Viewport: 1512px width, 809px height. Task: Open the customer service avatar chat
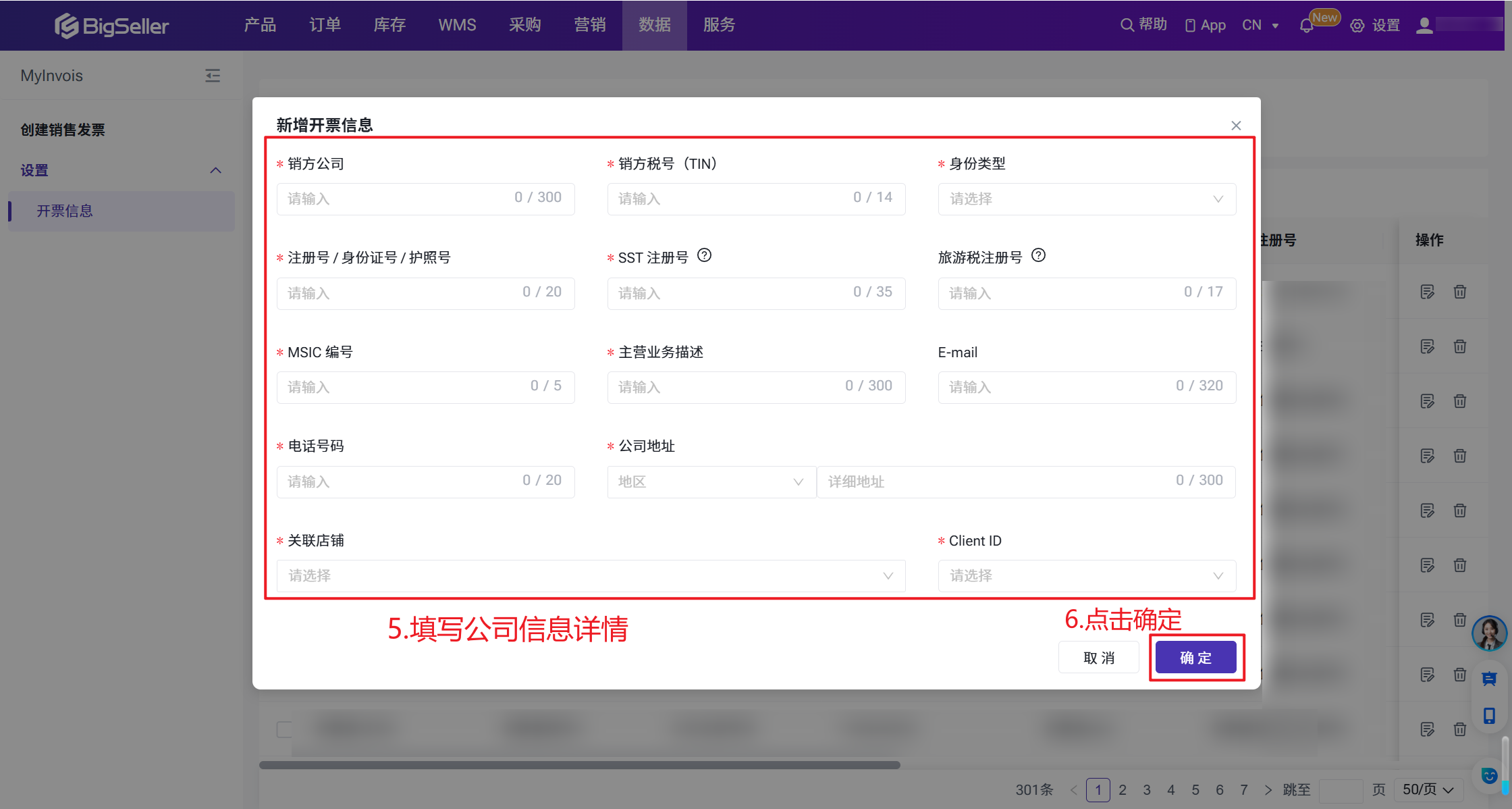tap(1488, 633)
